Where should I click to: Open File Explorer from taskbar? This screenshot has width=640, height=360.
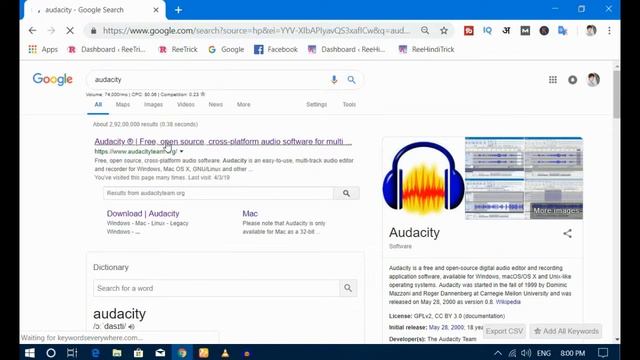[x=117, y=353]
